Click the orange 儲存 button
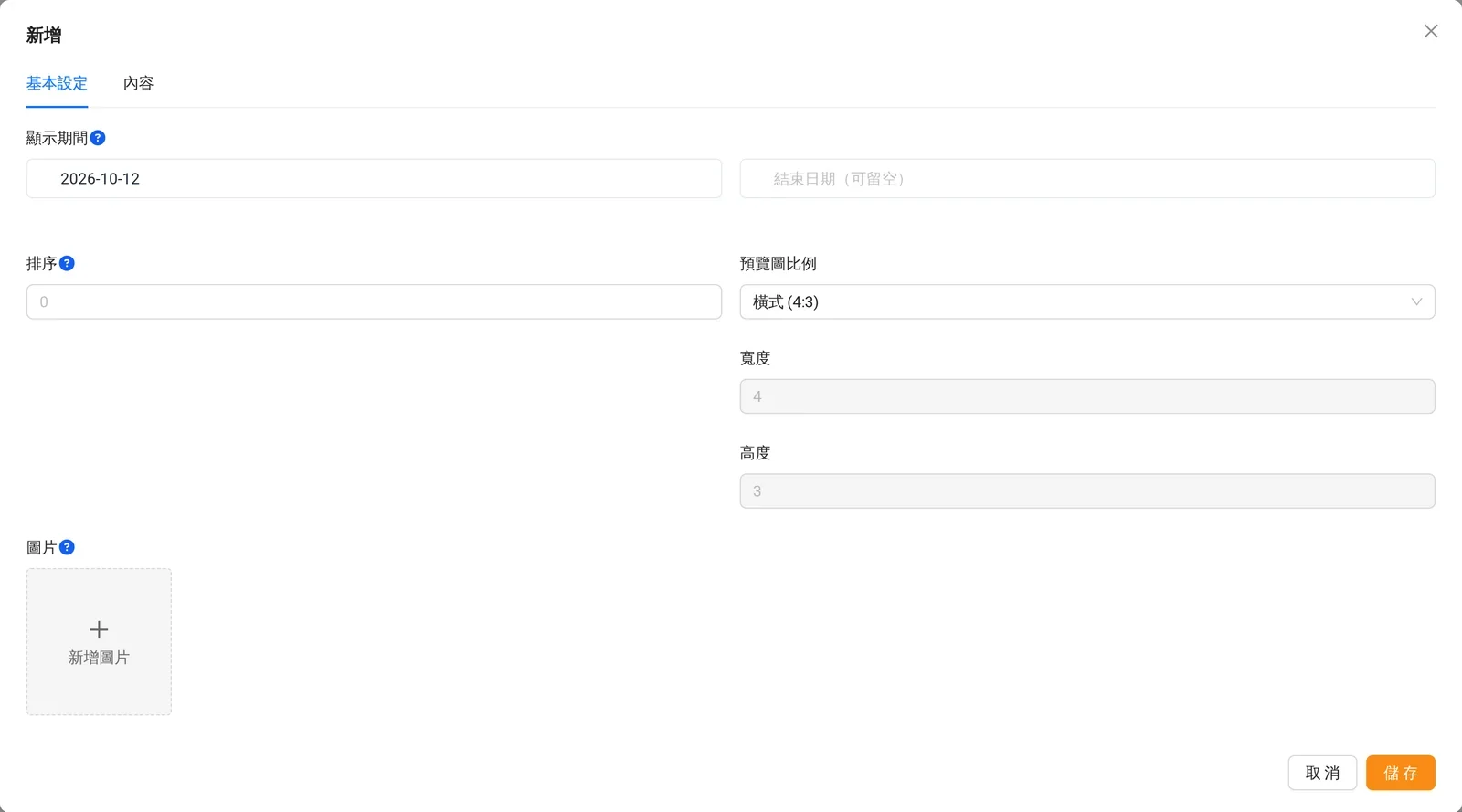Screen dimensions: 1462x812 (x=1401, y=773)
